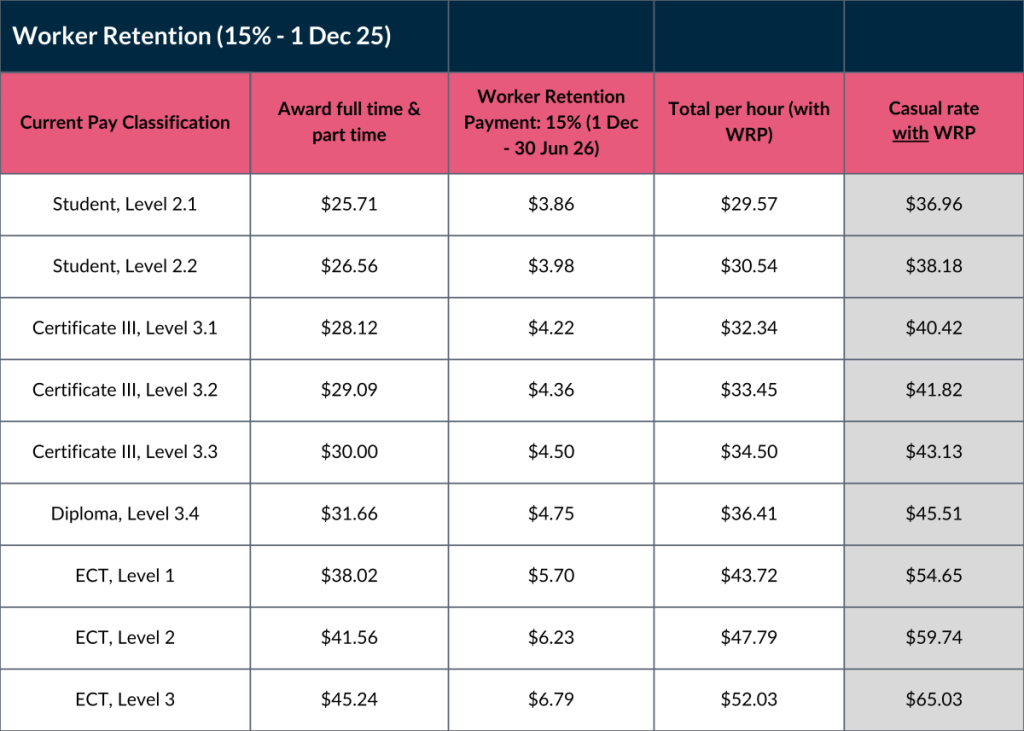Image resolution: width=1024 pixels, height=731 pixels.
Task: Click the $36.96 casual rate cell
Action: (933, 204)
